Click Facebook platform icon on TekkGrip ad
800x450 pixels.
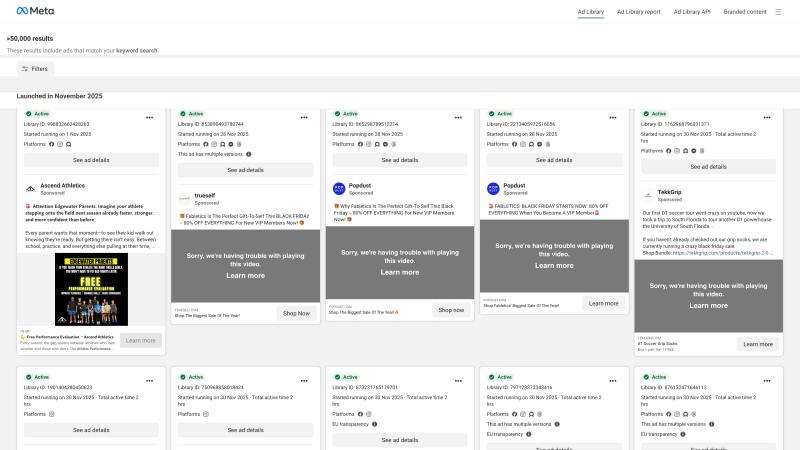point(668,151)
